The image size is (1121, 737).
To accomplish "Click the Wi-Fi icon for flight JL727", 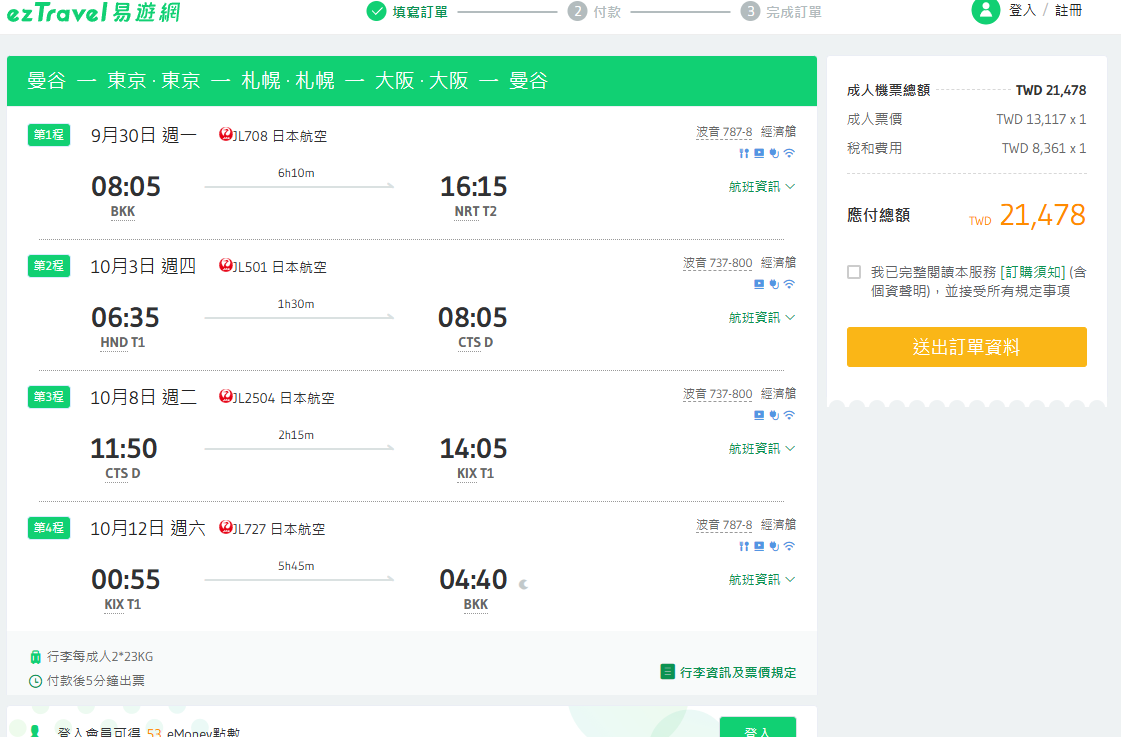I will [x=789, y=546].
